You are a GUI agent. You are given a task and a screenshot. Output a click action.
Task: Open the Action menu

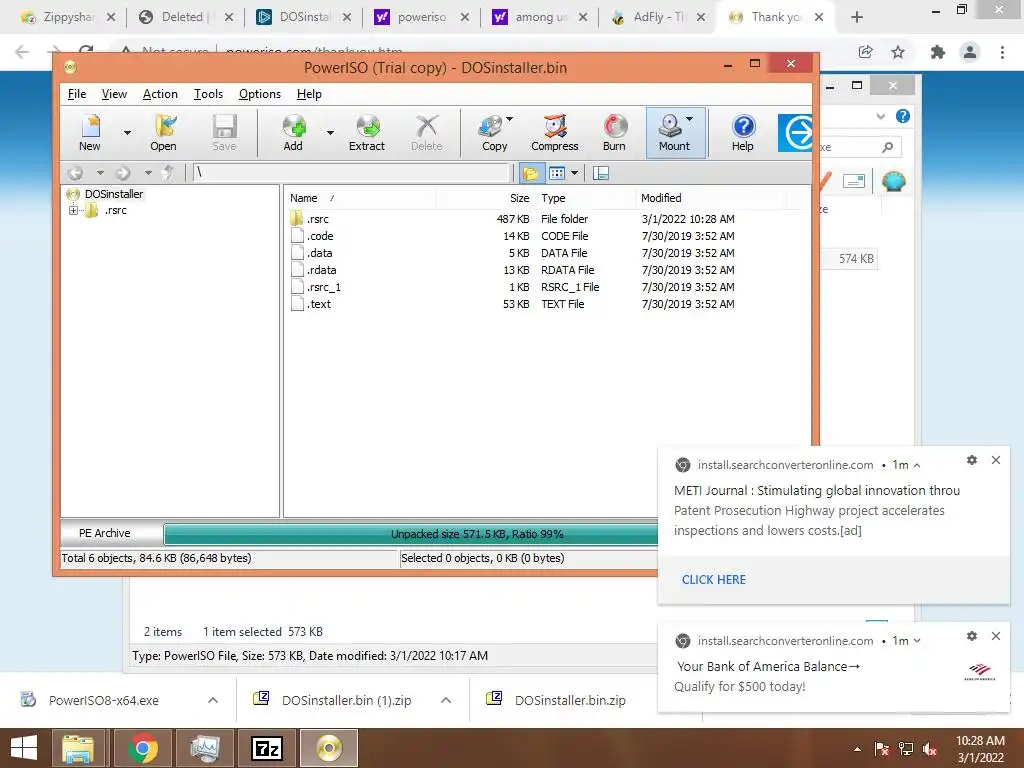(160, 94)
